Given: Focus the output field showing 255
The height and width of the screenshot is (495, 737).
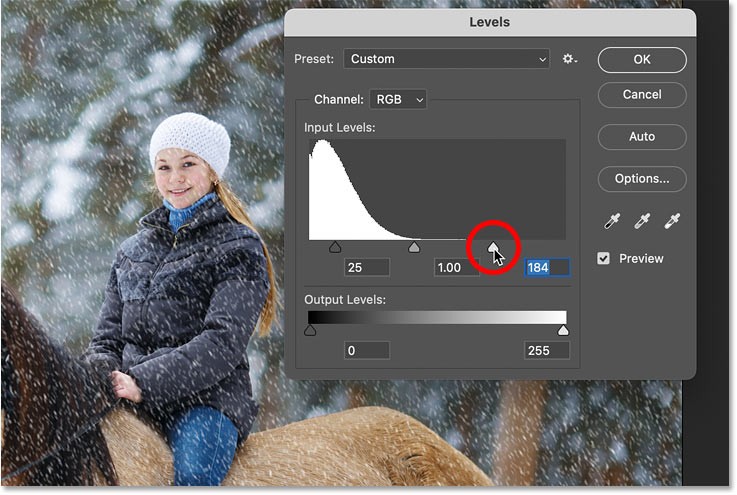Looking at the screenshot, I should coord(546,350).
